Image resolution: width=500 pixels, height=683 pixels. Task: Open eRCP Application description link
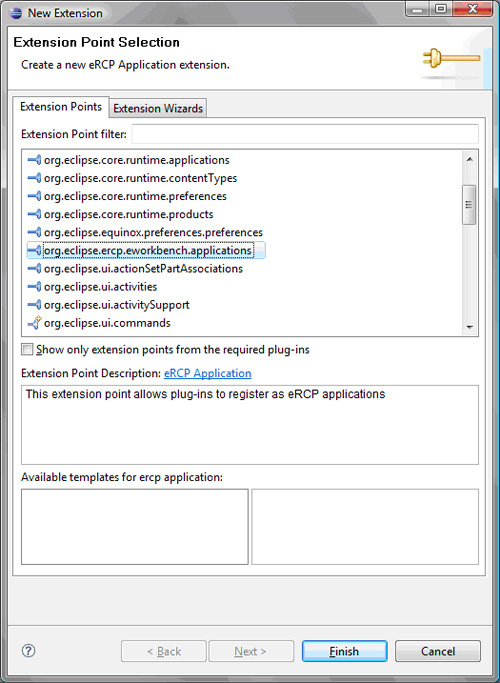[207, 373]
